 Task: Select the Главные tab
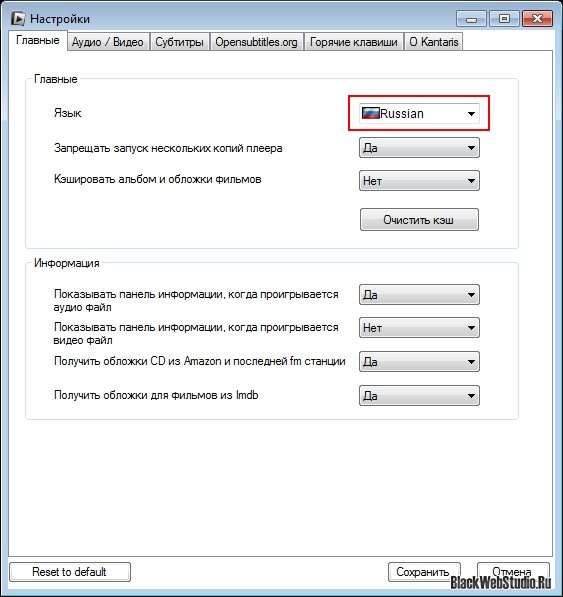pyautogui.click(x=38, y=40)
